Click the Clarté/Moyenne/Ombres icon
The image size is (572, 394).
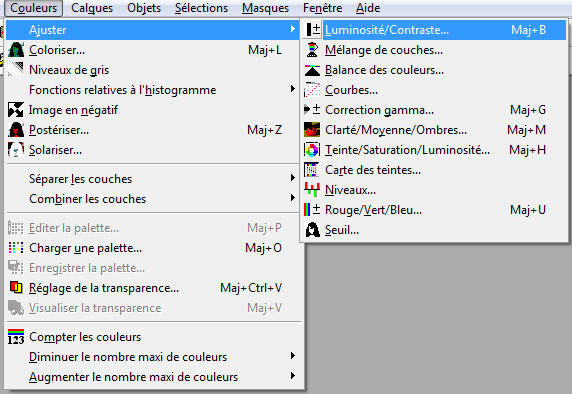(x=312, y=130)
